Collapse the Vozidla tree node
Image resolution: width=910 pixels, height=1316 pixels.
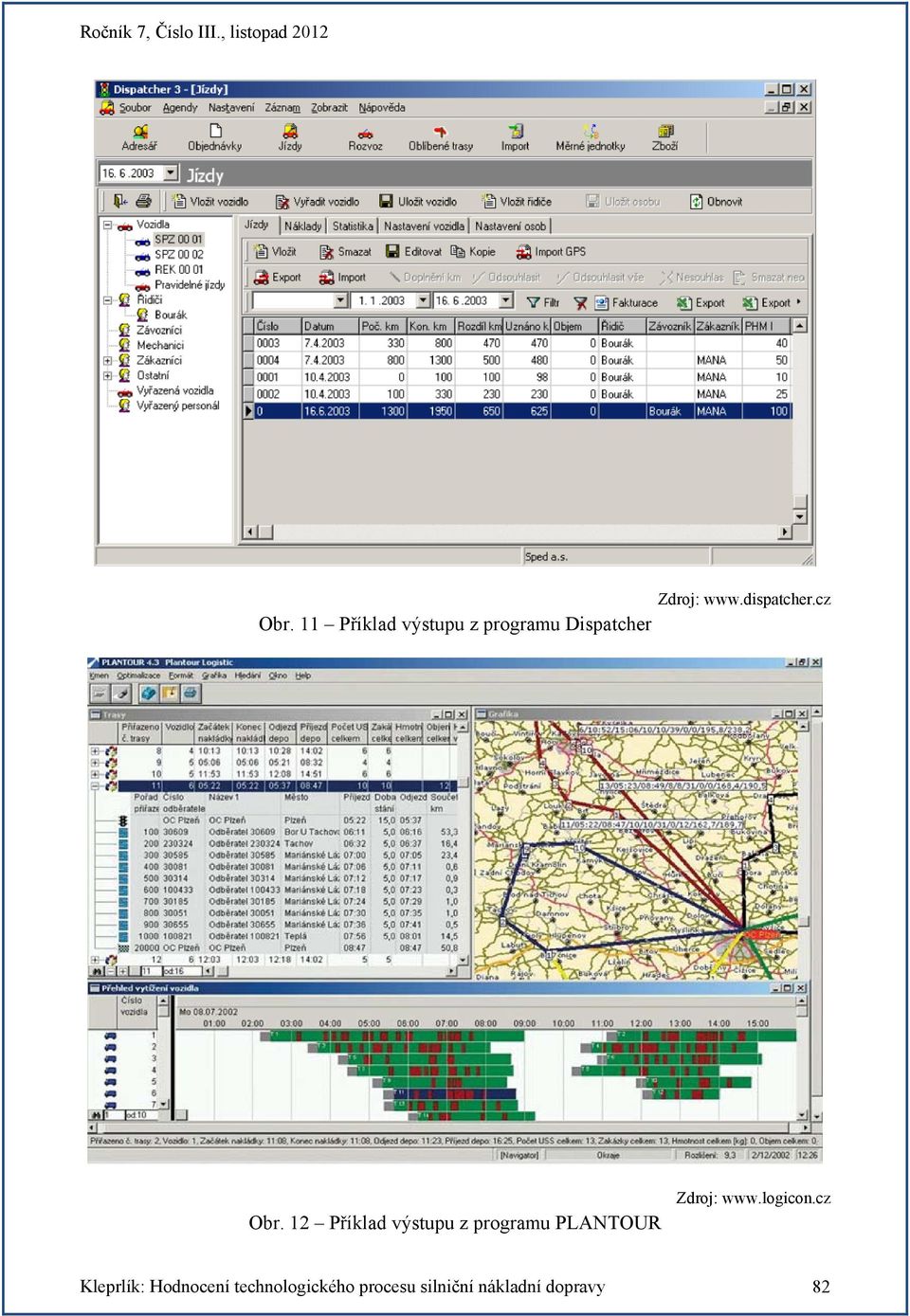(108, 225)
